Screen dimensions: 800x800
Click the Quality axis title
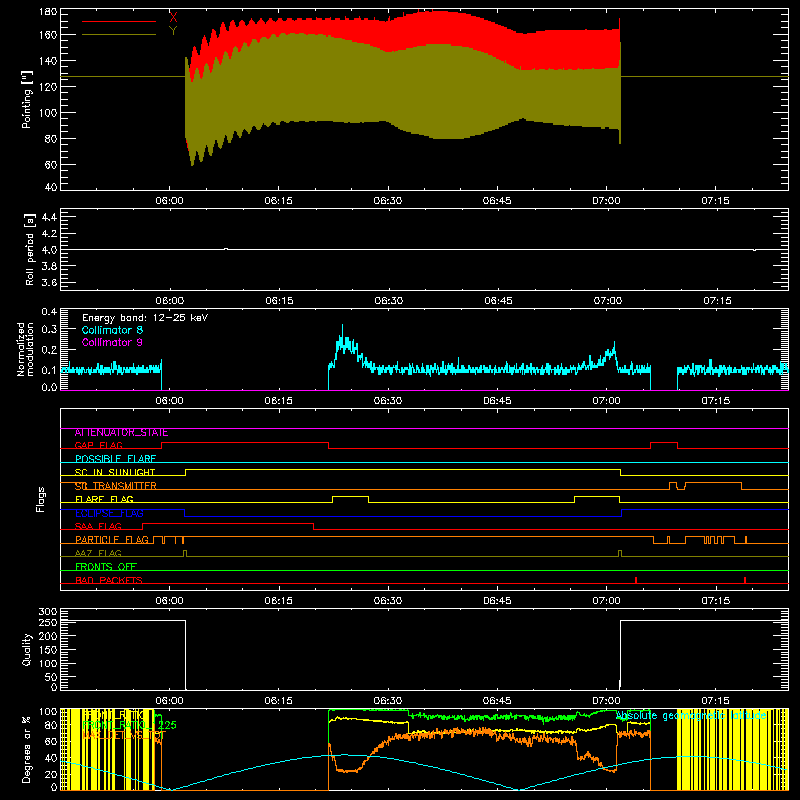[x=27, y=649]
